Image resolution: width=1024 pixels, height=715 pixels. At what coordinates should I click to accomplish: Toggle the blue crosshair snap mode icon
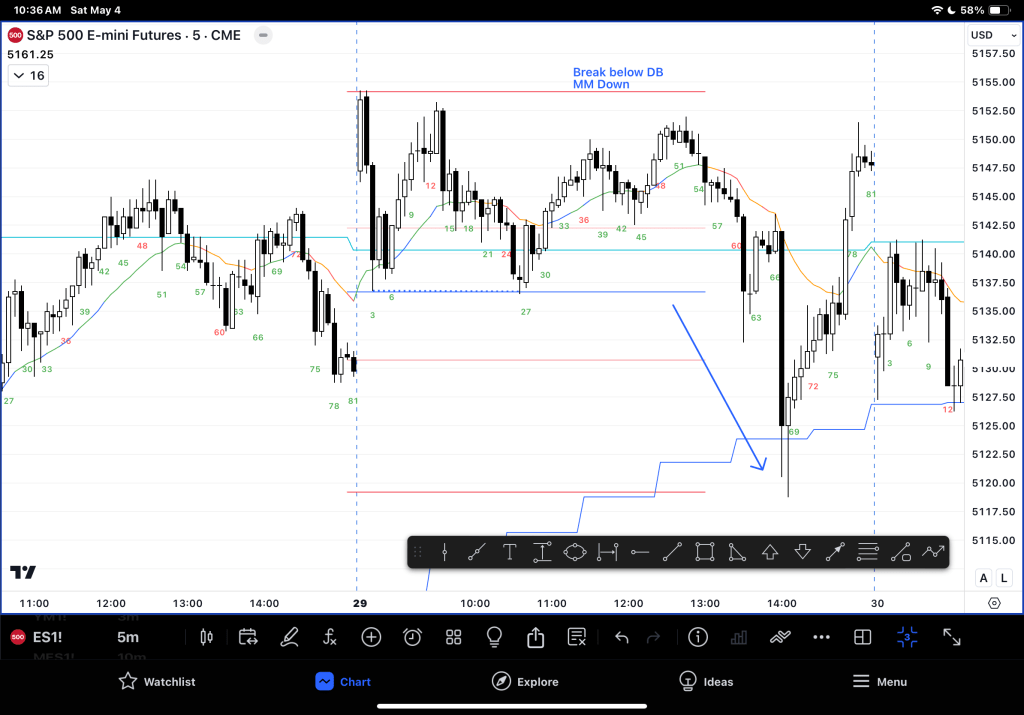tap(907, 637)
